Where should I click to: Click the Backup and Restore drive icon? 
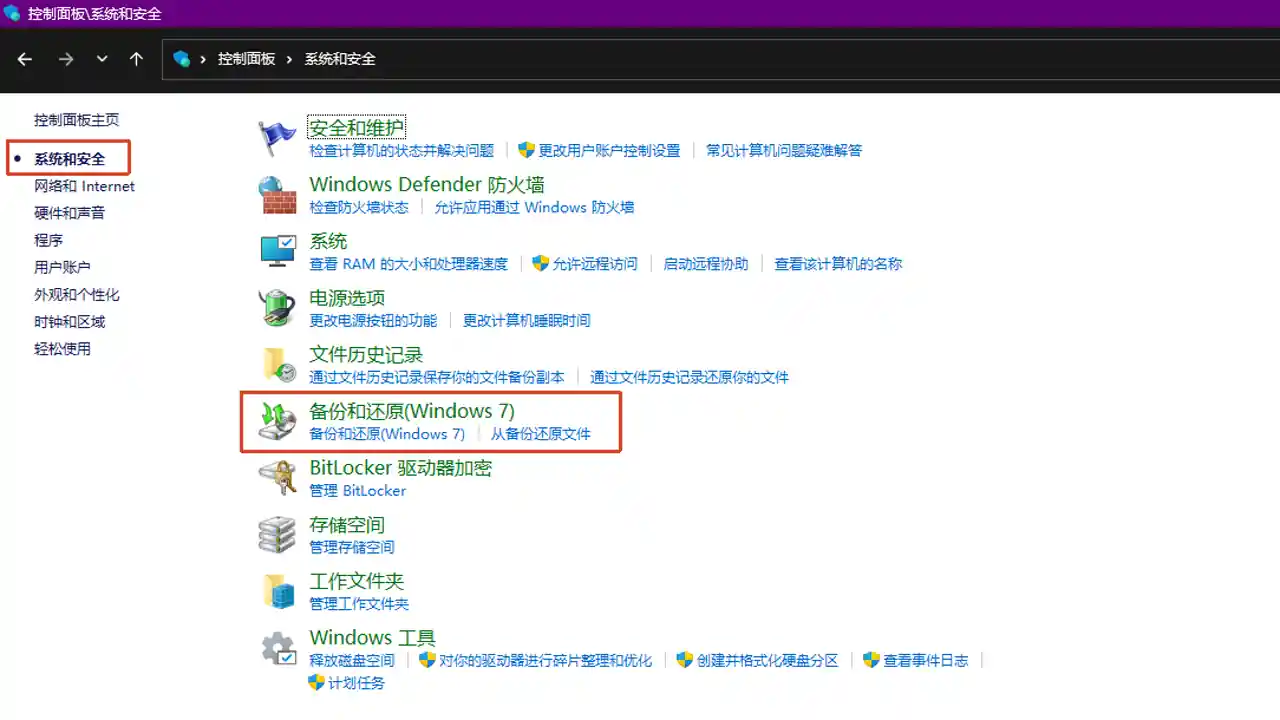pos(277,421)
